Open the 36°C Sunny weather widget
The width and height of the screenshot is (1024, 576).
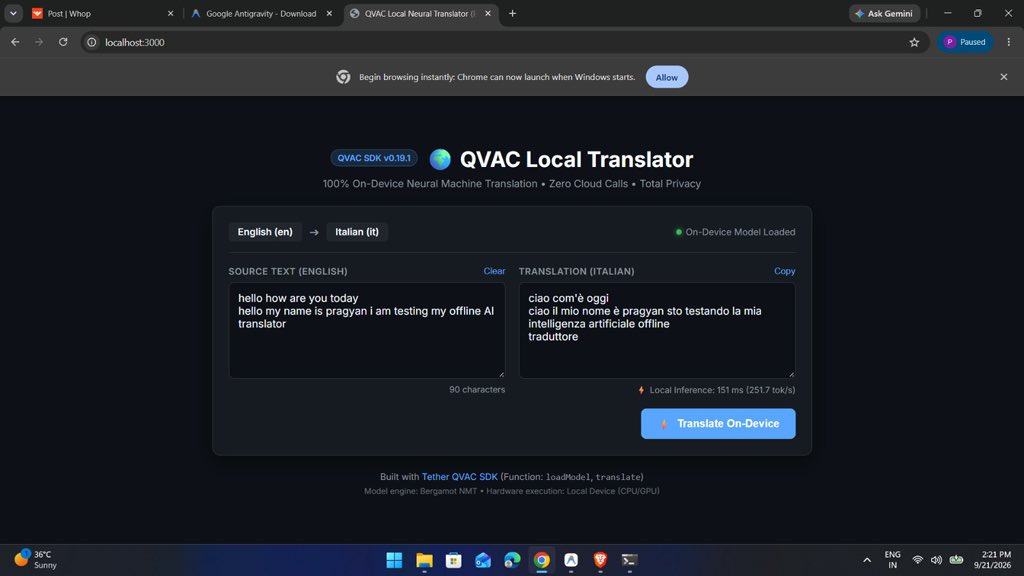click(x=36, y=560)
